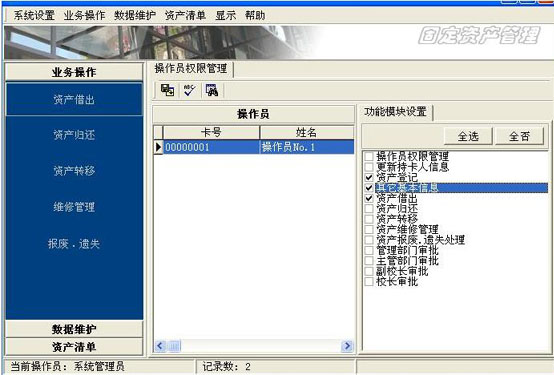
Task: Expand the 数据维护 sidebar section
Action: tap(74, 329)
